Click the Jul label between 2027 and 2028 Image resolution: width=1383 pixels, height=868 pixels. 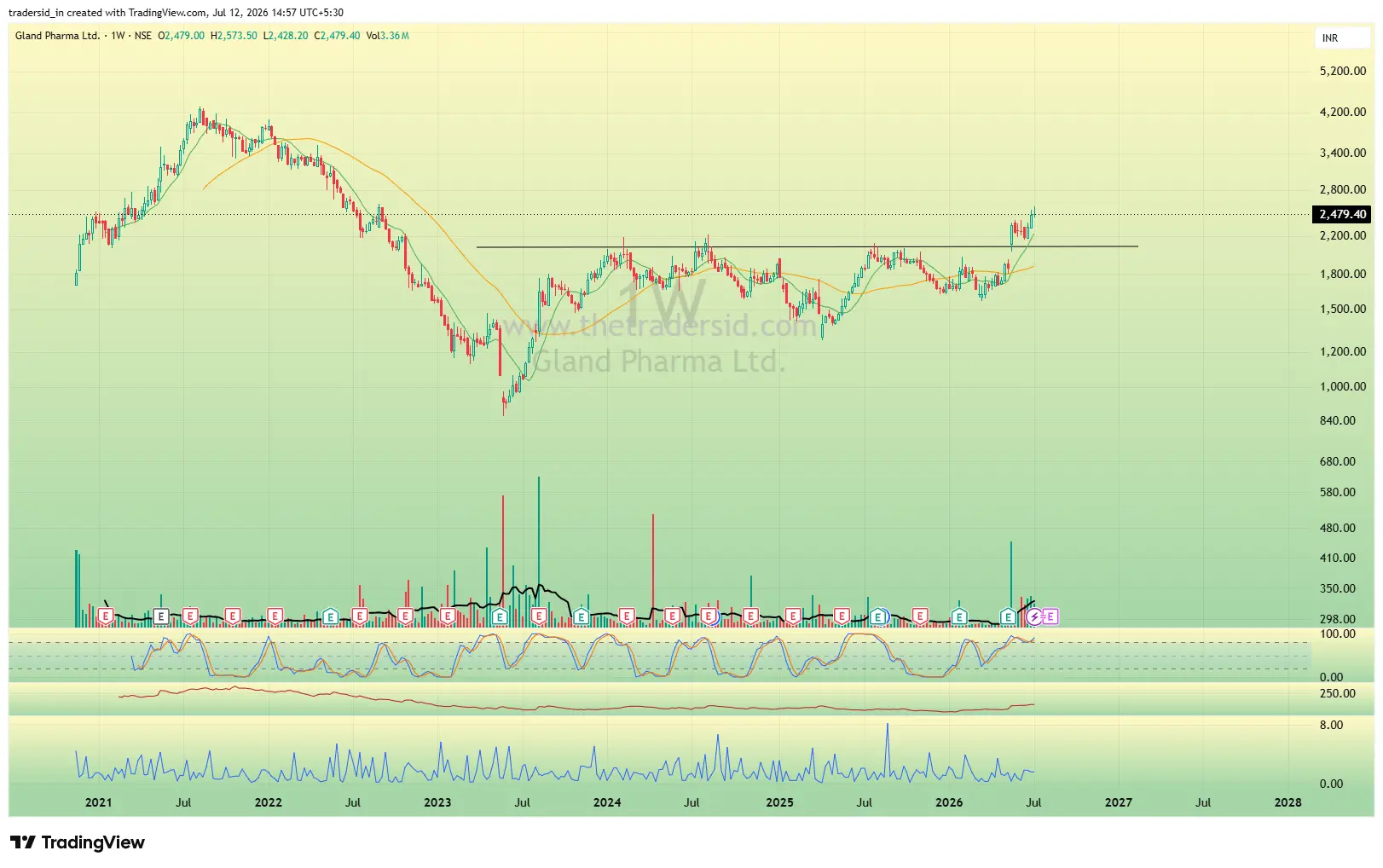(1203, 802)
